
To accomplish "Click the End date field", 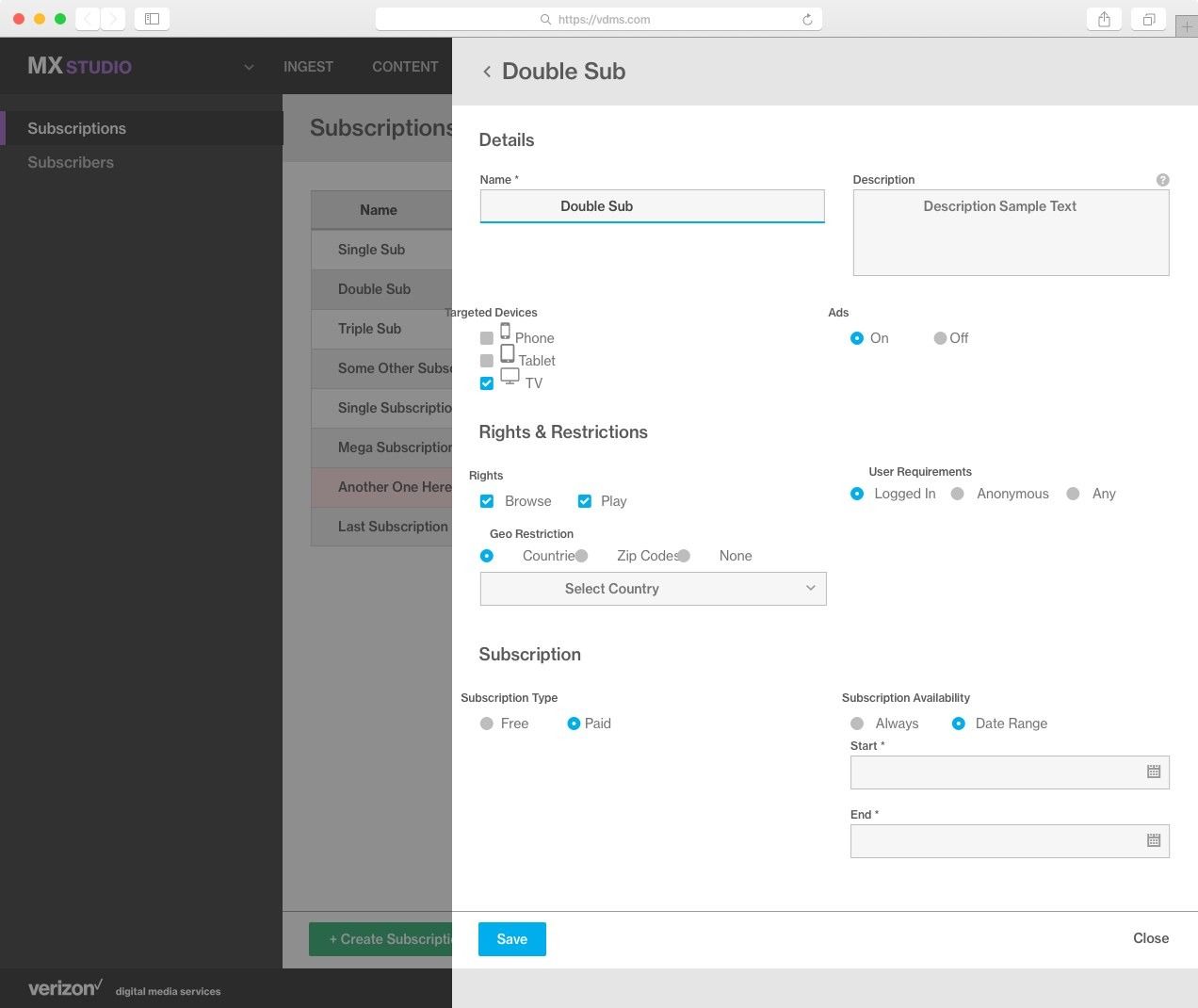I will [x=1010, y=841].
